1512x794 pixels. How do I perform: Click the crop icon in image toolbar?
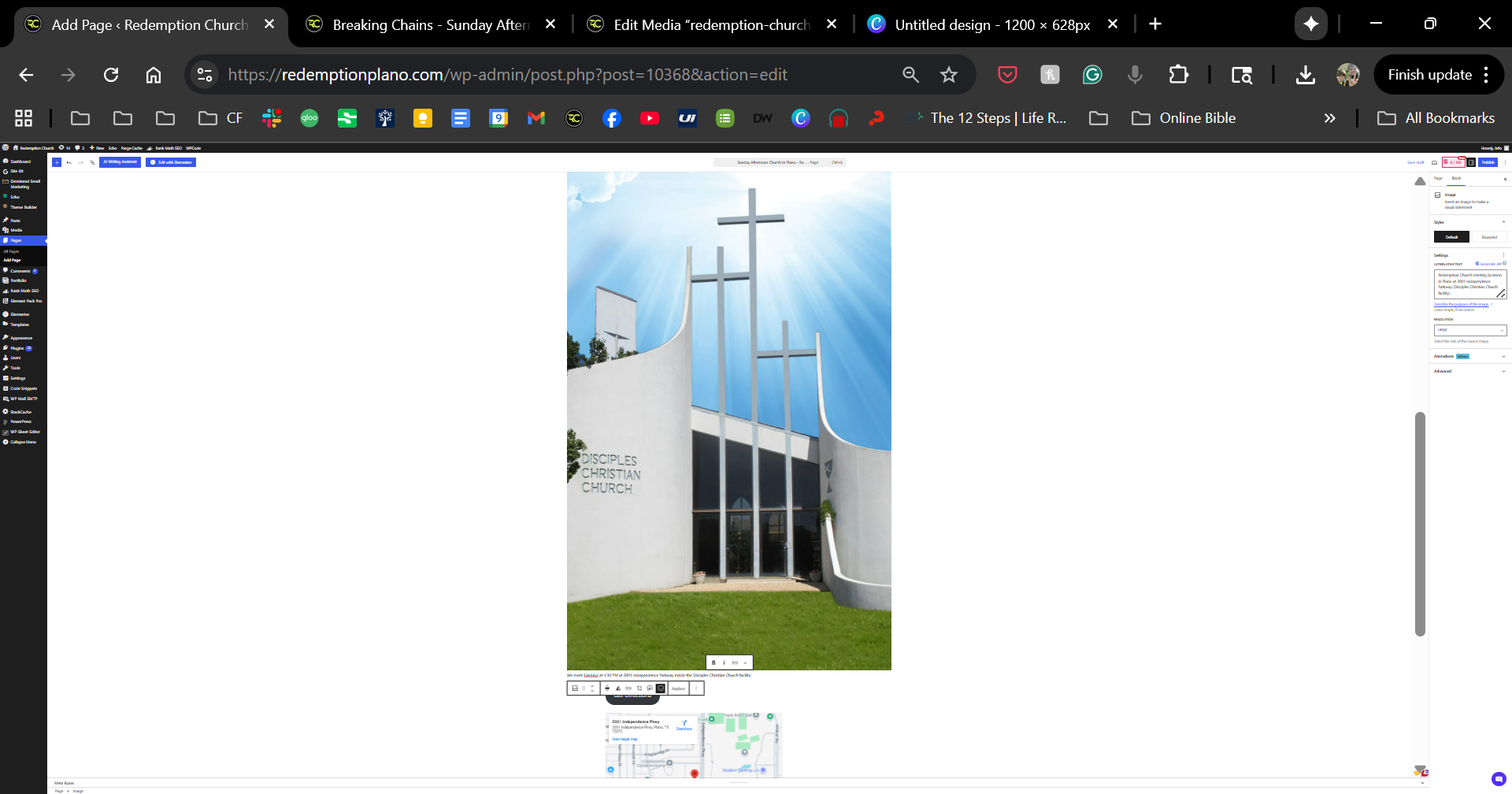click(x=639, y=688)
